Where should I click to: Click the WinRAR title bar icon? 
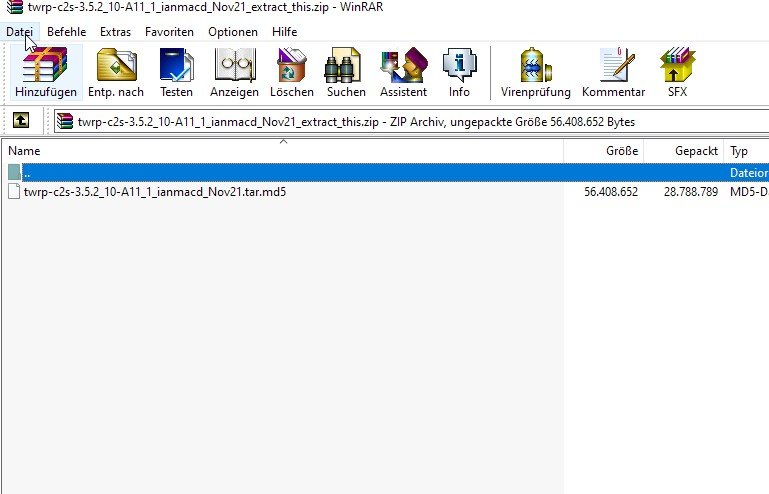point(15,7)
